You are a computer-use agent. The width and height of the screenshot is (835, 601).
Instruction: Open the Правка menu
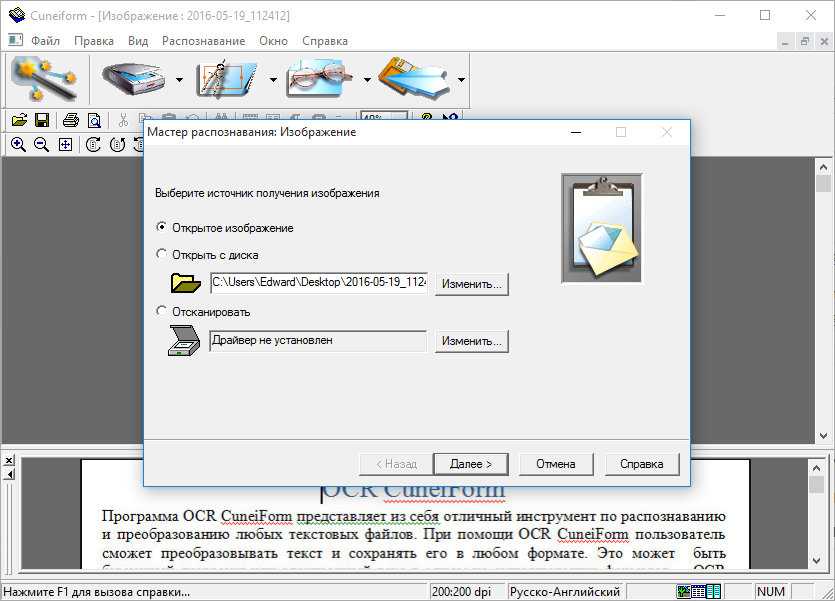94,41
